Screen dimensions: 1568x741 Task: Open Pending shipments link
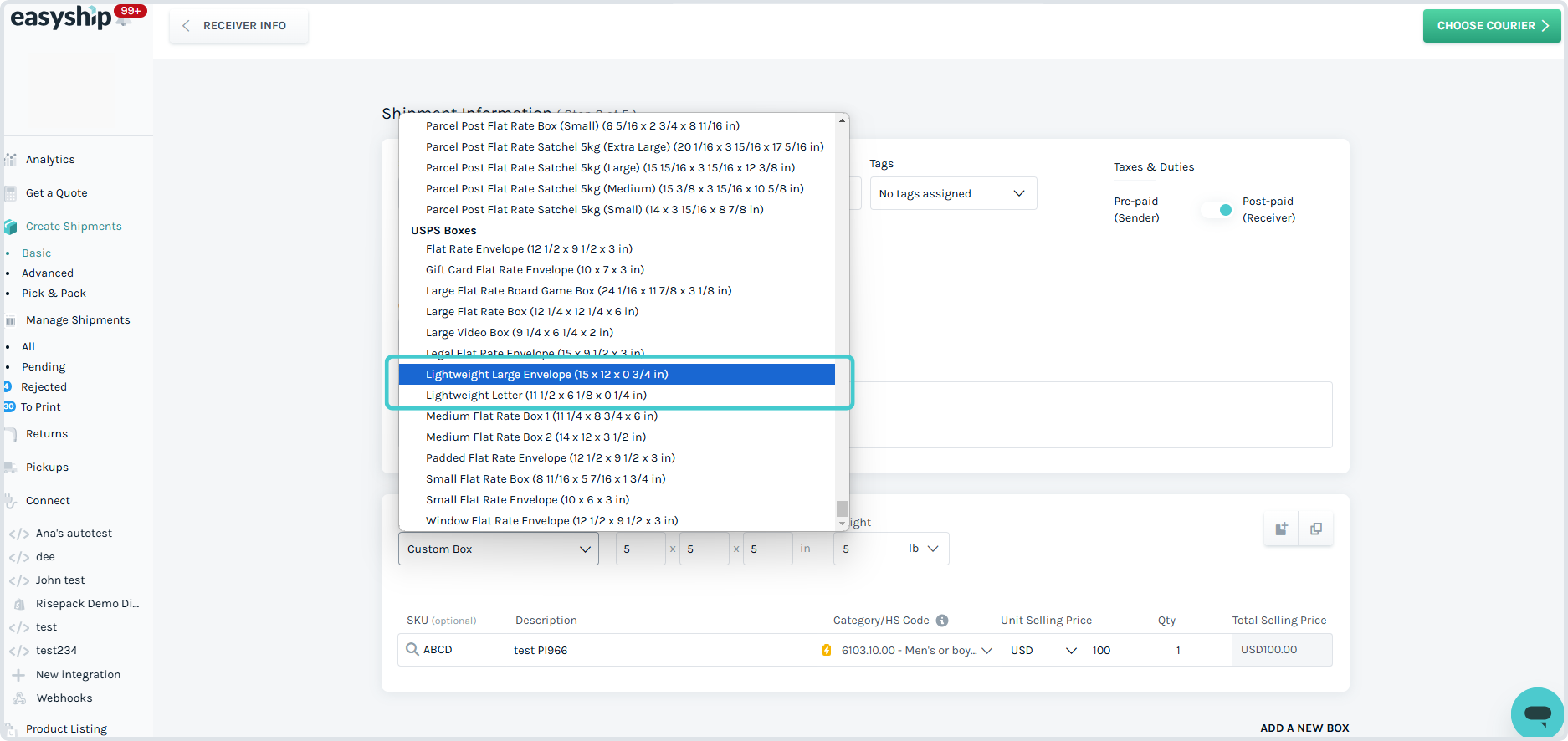point(44,367)
